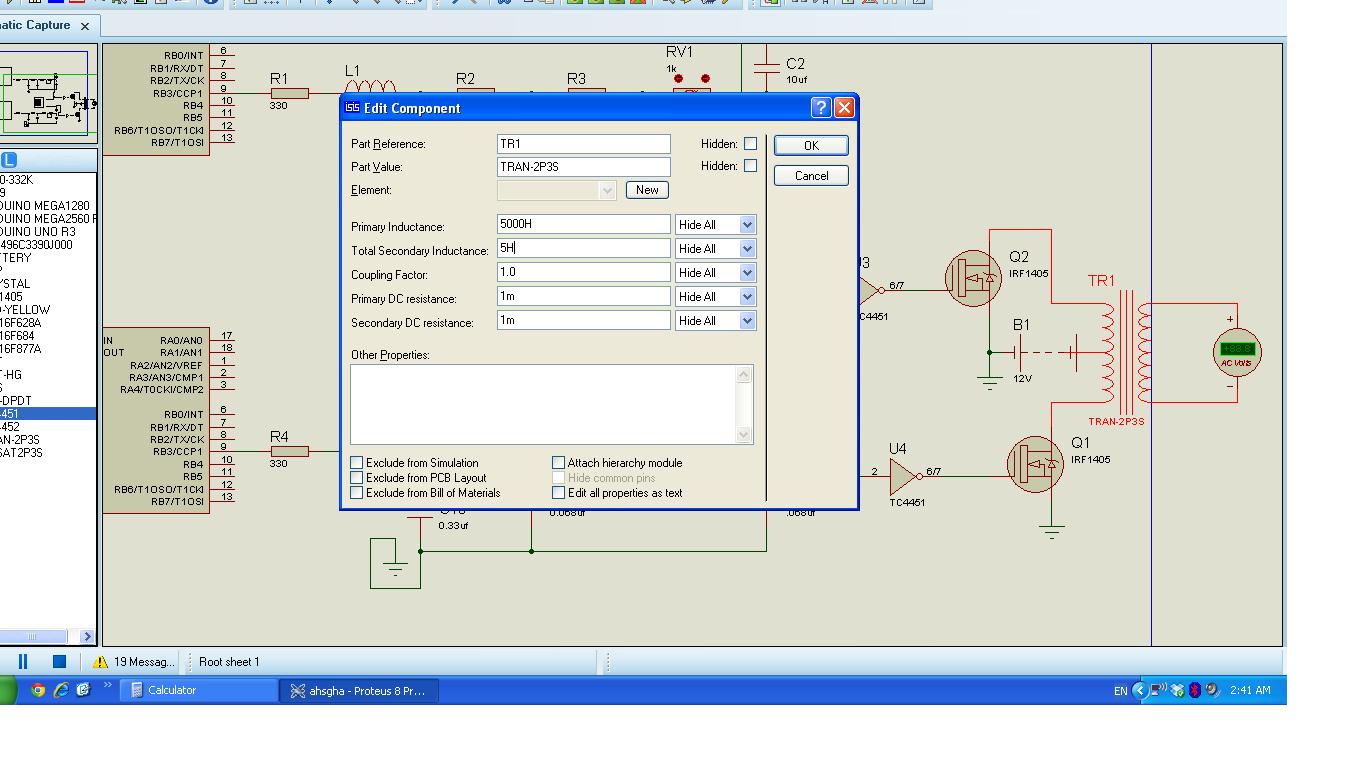Click the Primary Inductance field 5000H
Image resolution: width=1366 pixels, height=768 pixels.
584,224
